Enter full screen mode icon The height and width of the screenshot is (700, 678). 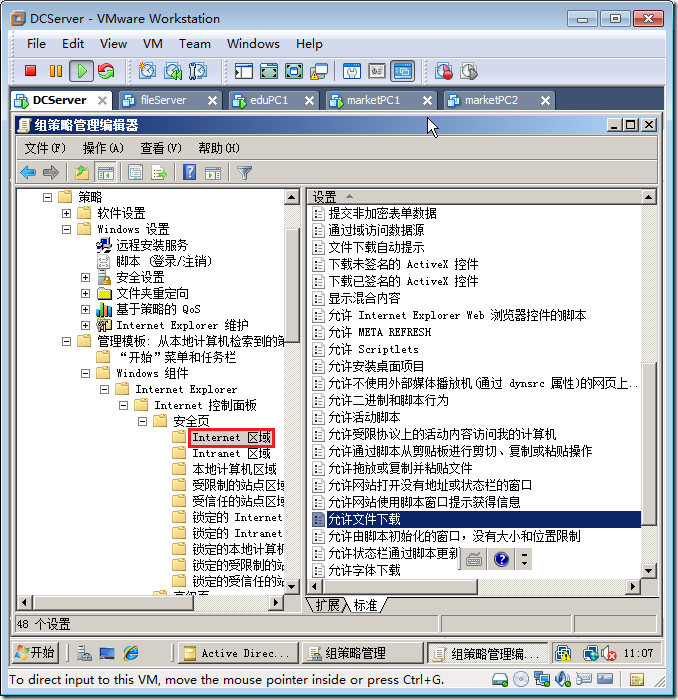[x=269, y=71]
